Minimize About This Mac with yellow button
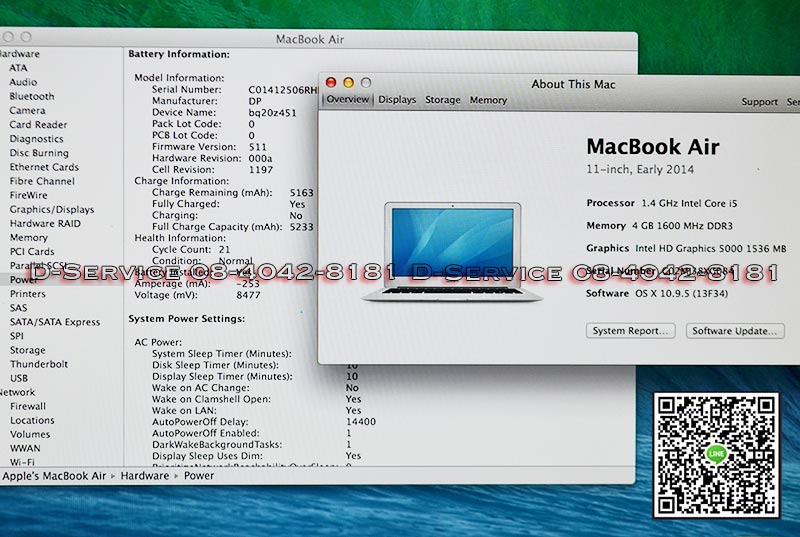The width and height of the screenshot is (800, 537). point(348,82)
